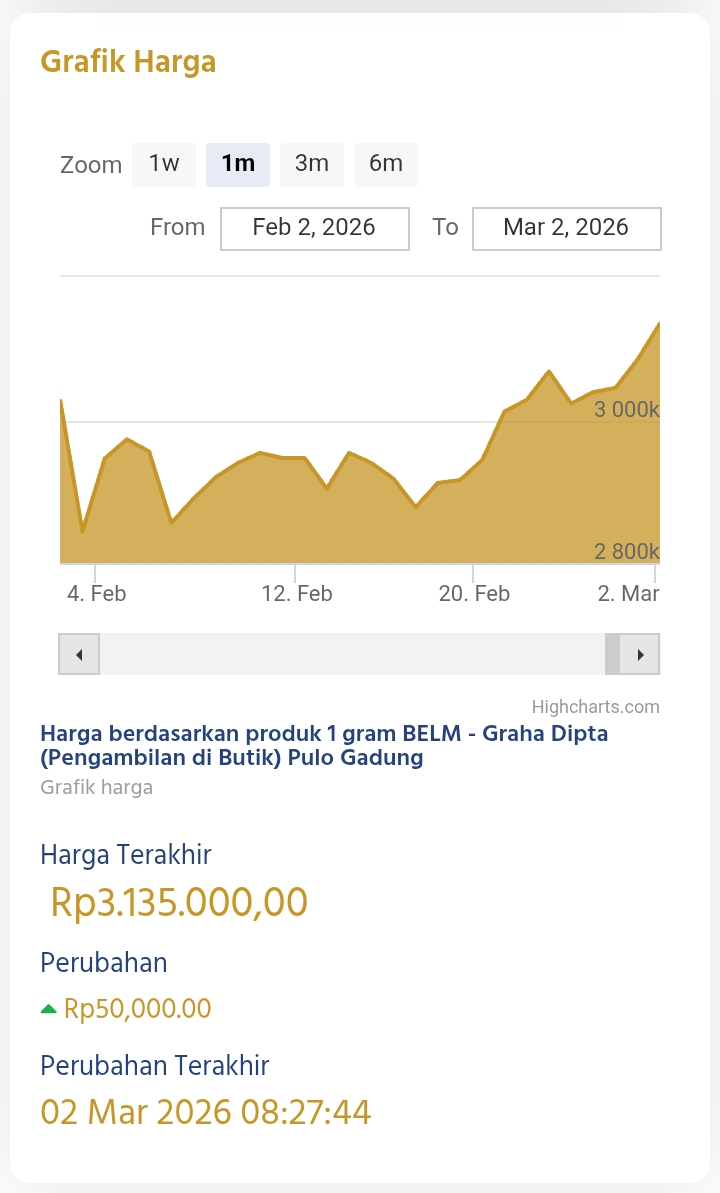720x1193 pixels.
Task: Switch chart zoom to 6m
Action: [x=386, y=164]
